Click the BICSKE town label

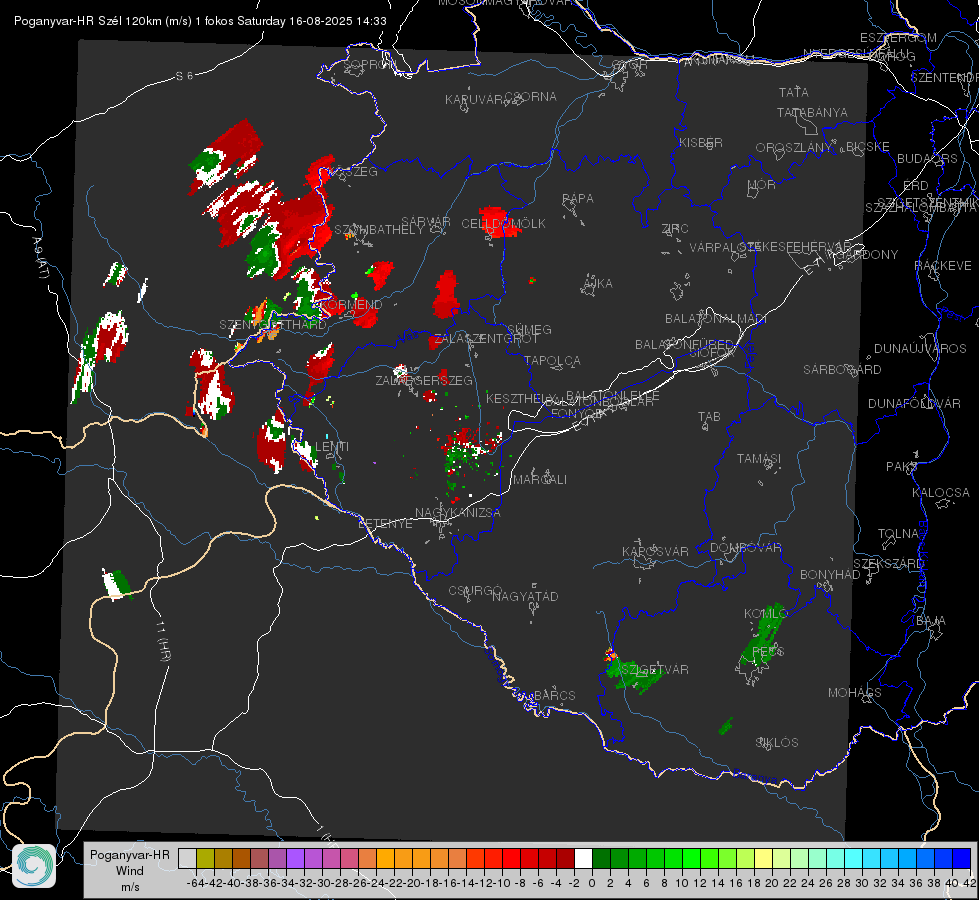click(868, 147)
